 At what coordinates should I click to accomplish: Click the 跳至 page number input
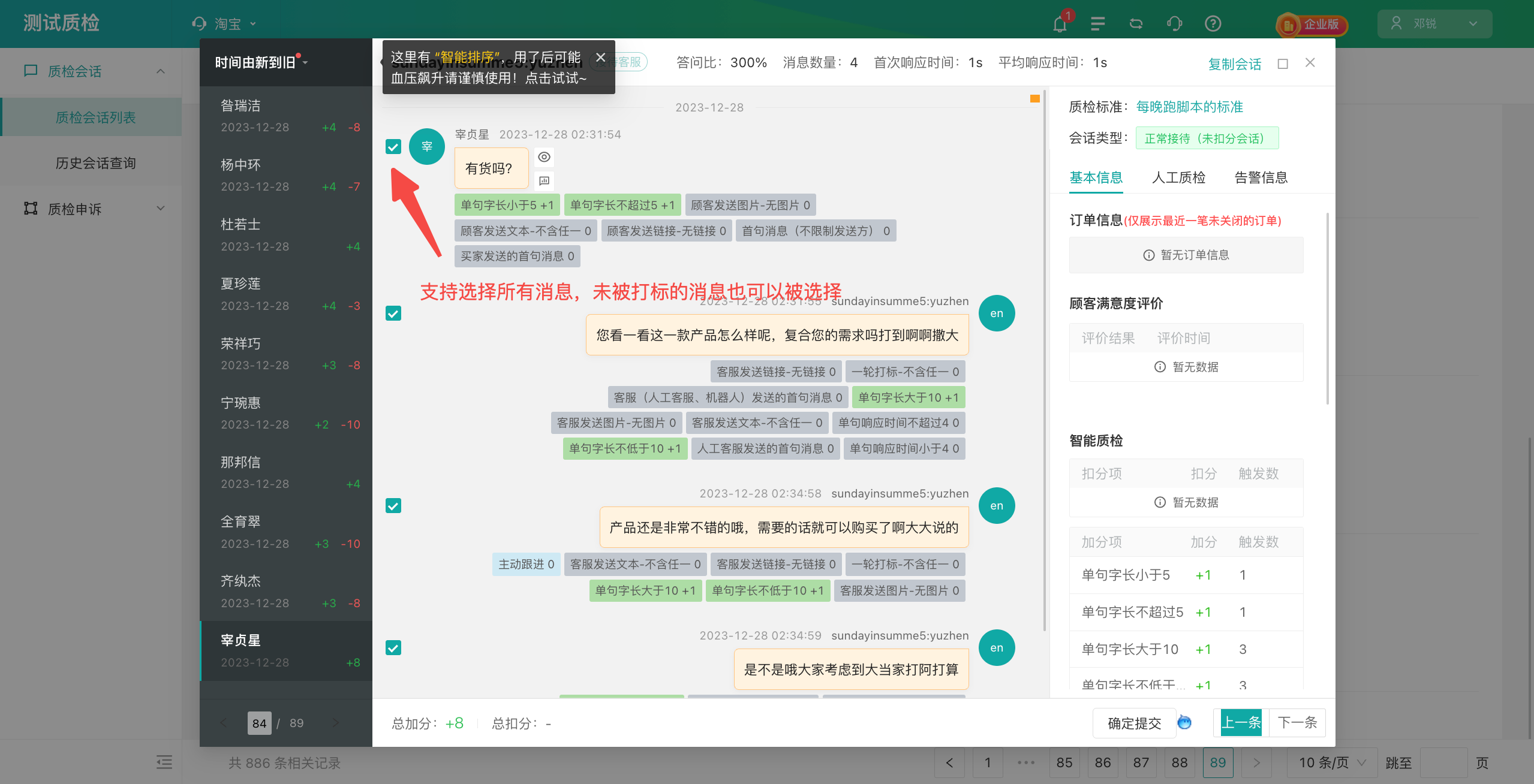(1443, 762)
